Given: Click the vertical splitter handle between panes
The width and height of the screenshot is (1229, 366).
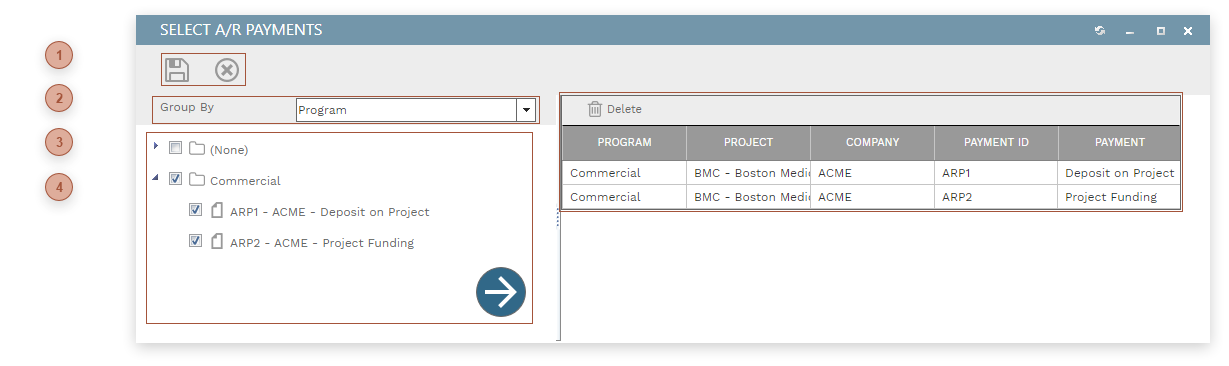Looking at the screenshot, I should click(557, 217).
